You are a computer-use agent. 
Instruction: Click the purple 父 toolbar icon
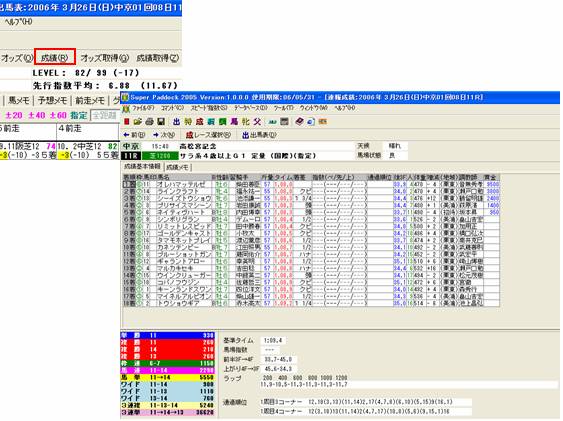pyautogui.click(x=257, y=122)
